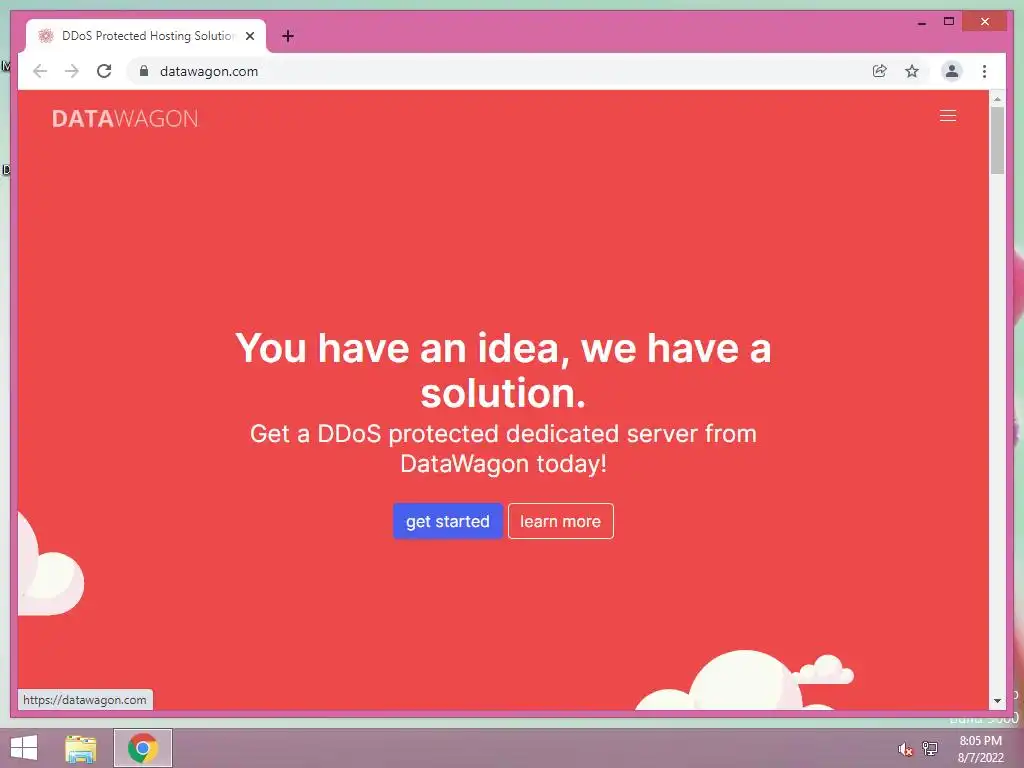Maximize the Chrome window
This screenshot has width=1024, height=768.
[x=949, y=22]
